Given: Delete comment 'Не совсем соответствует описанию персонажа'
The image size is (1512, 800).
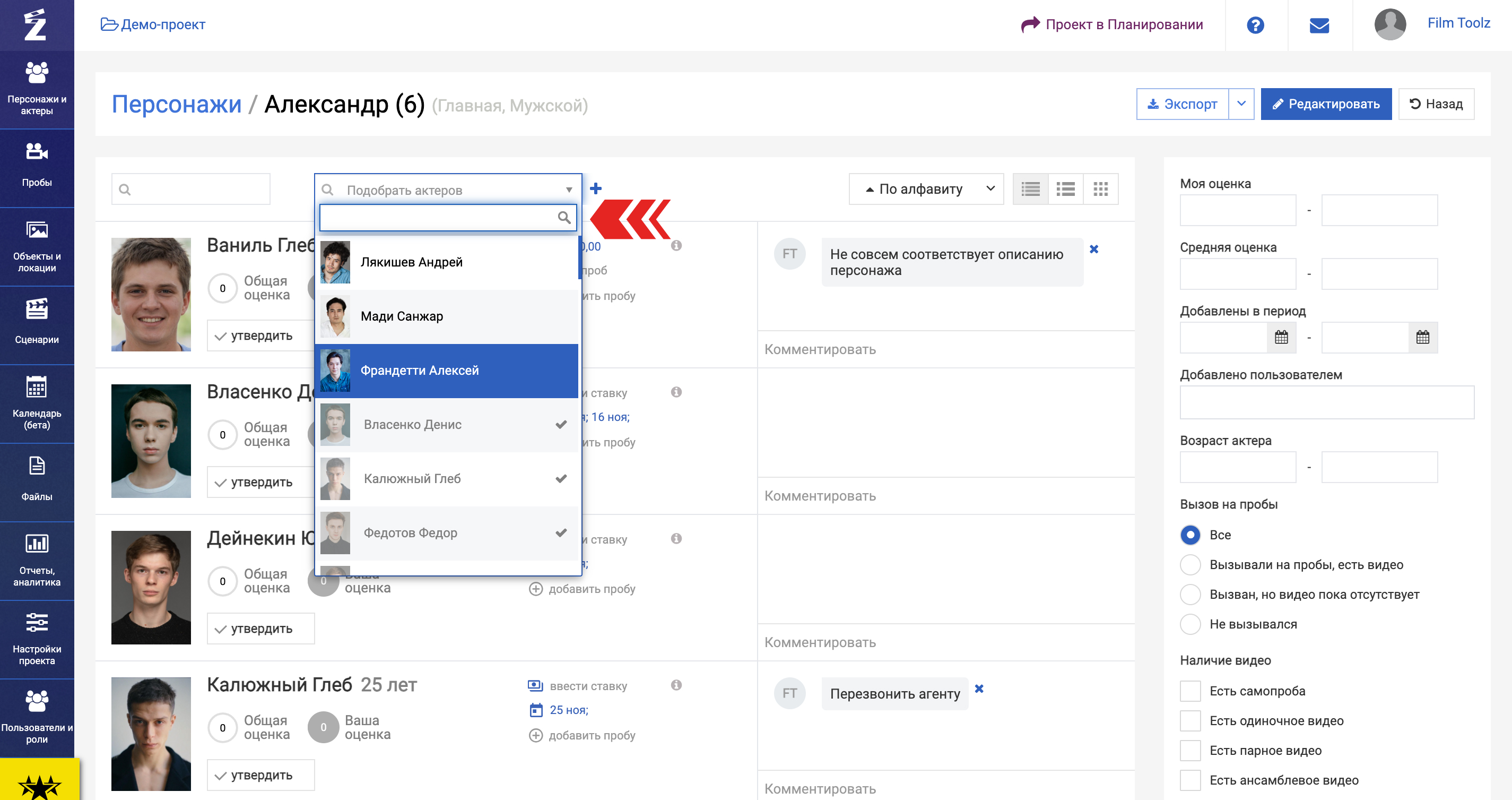Looking at the screenshot, I should [x=1094, y=249].
